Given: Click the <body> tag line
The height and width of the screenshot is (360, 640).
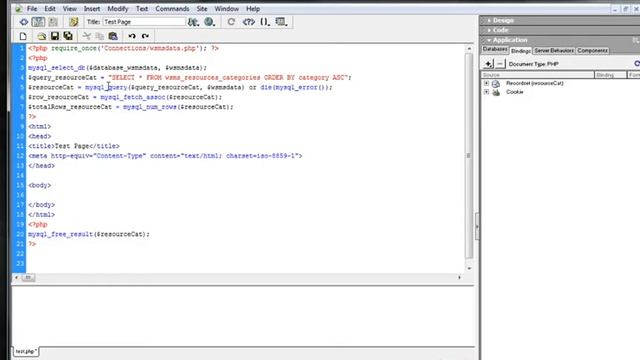Looking at the screenshot, I should point(40,185).
